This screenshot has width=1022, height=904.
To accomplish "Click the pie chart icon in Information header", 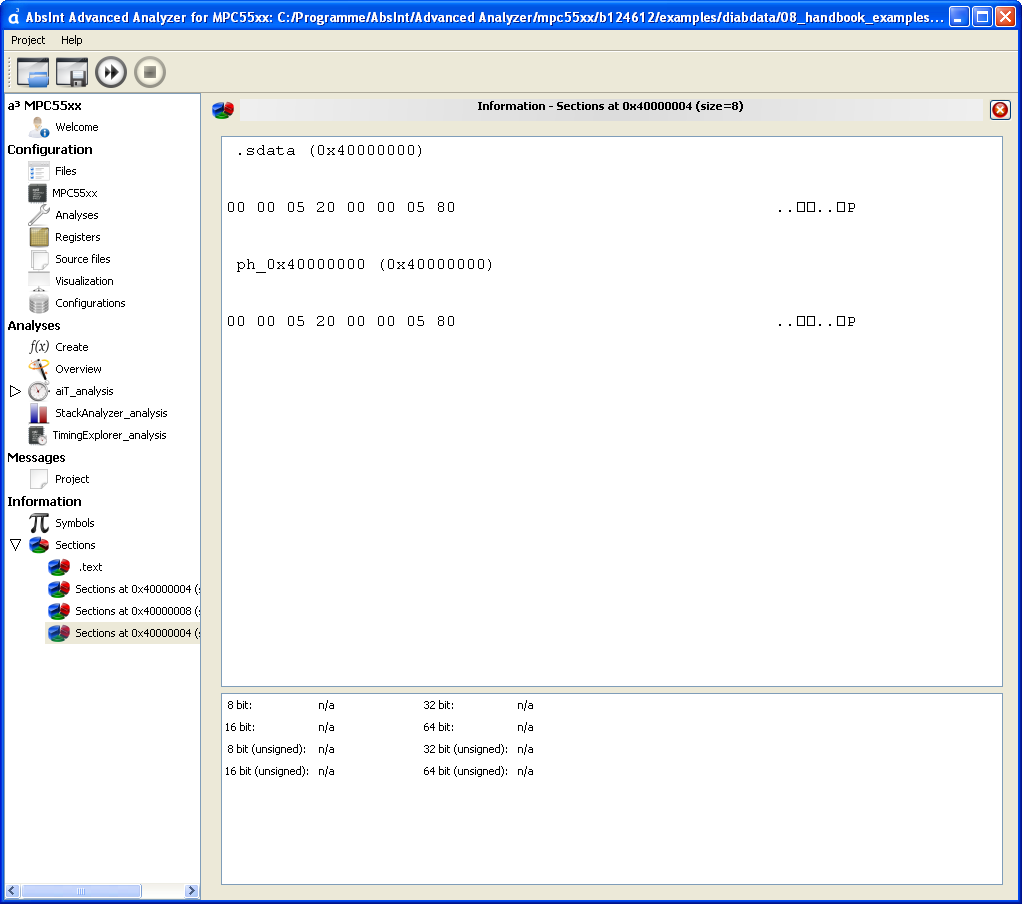I will [223, 109].
